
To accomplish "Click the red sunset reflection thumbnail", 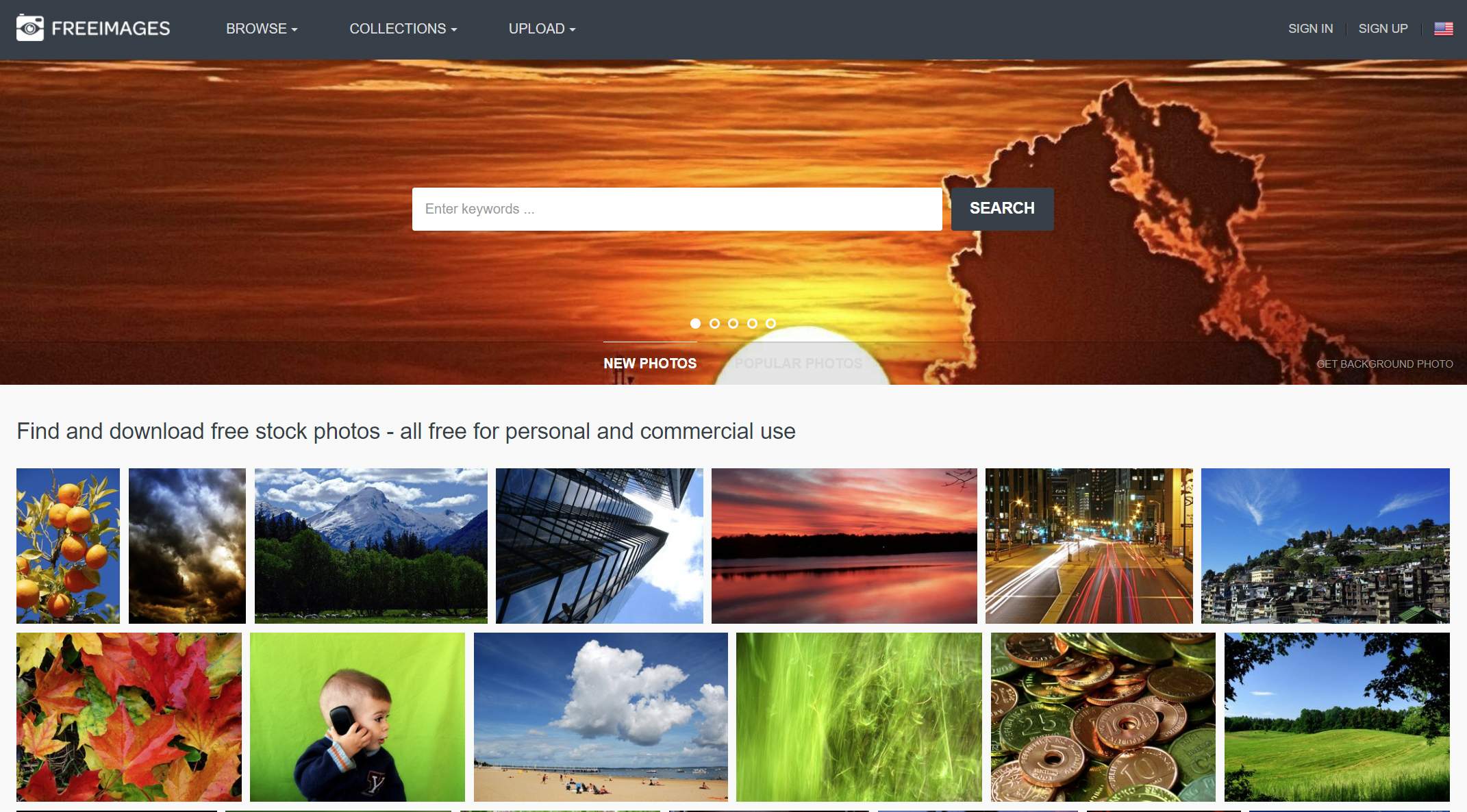I will pos(844,545).
